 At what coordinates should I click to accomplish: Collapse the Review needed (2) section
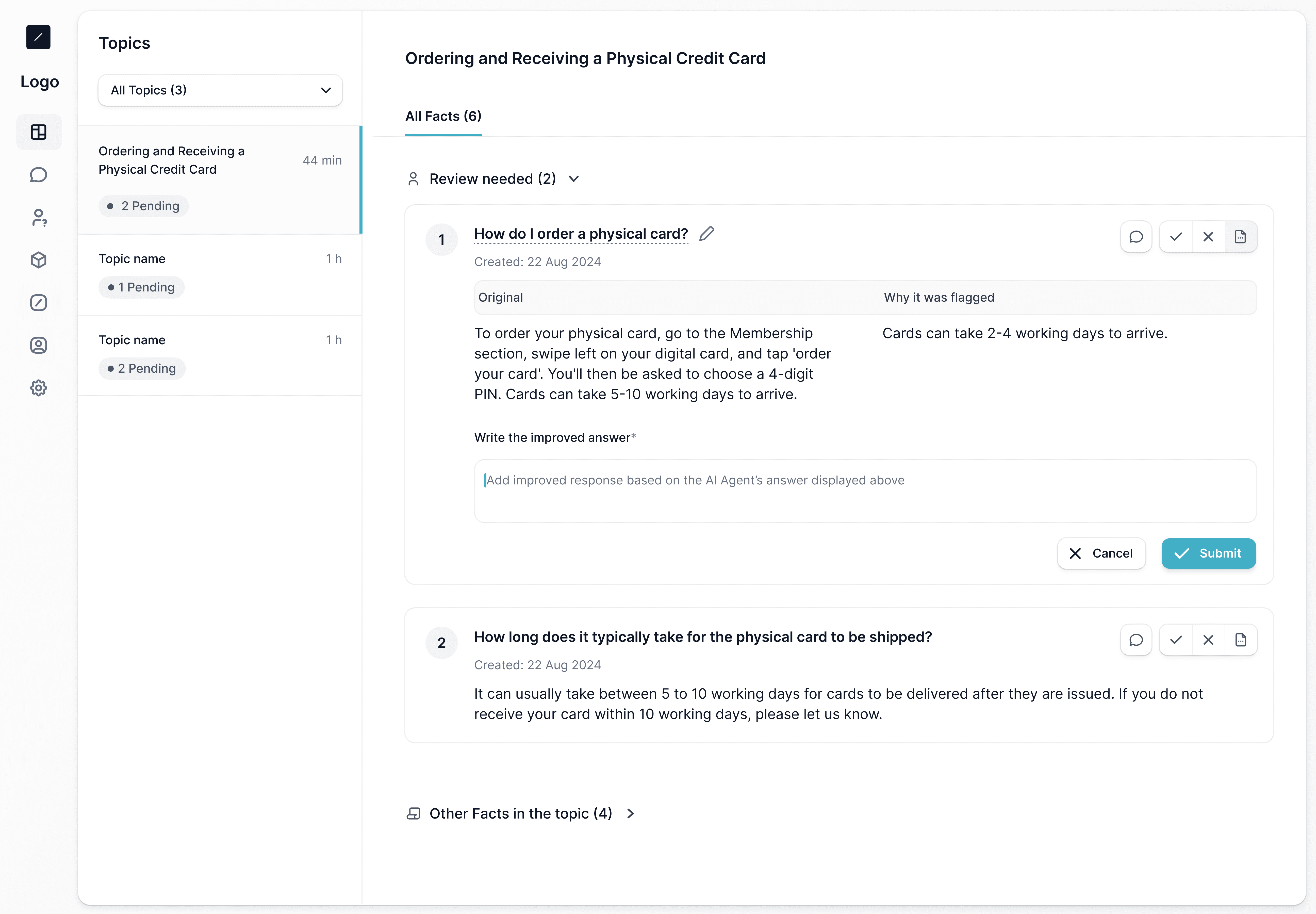tap(574, 179)
